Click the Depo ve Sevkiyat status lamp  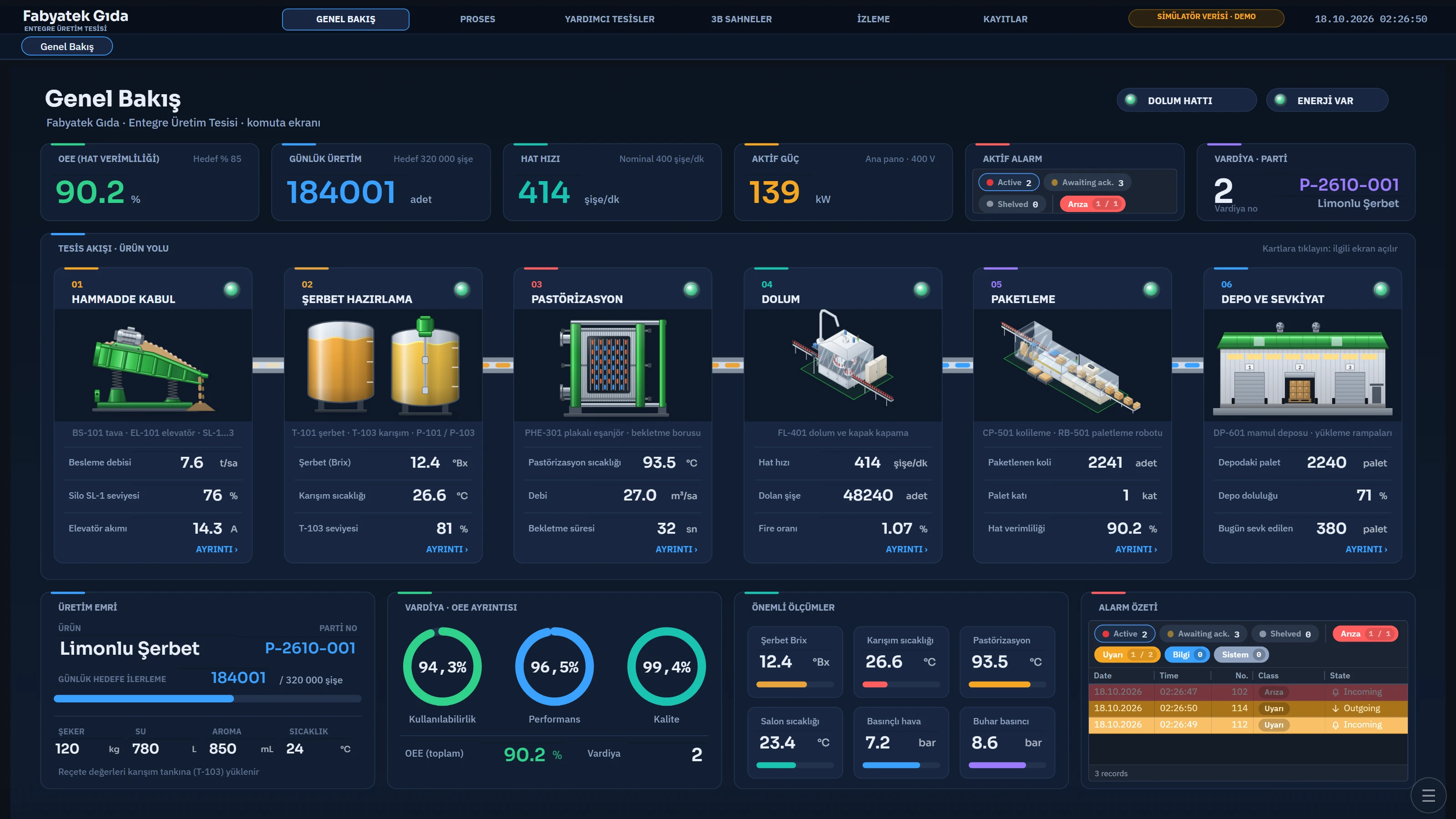[x=1380, y=289]
